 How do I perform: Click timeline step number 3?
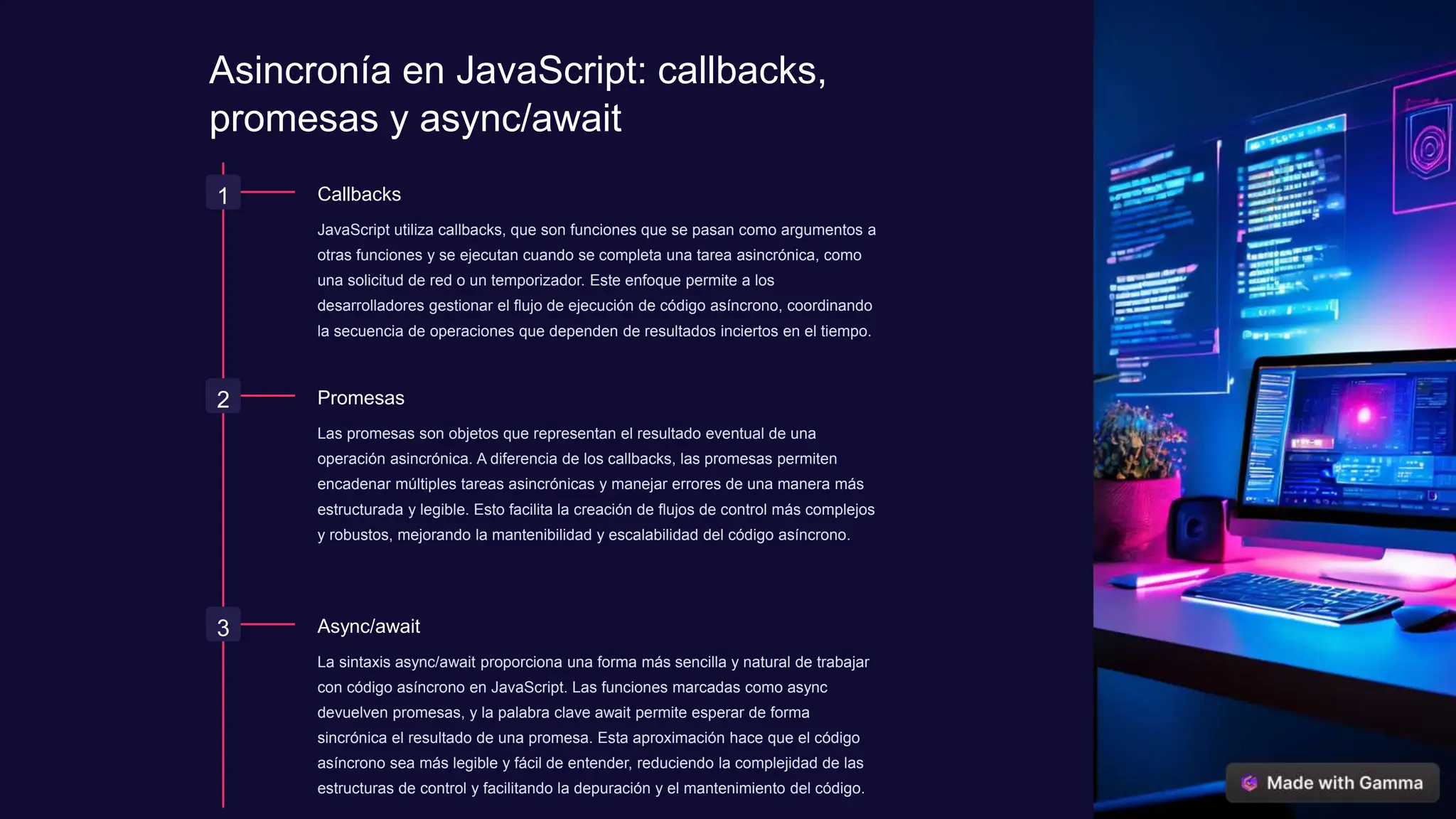(223, 625)
